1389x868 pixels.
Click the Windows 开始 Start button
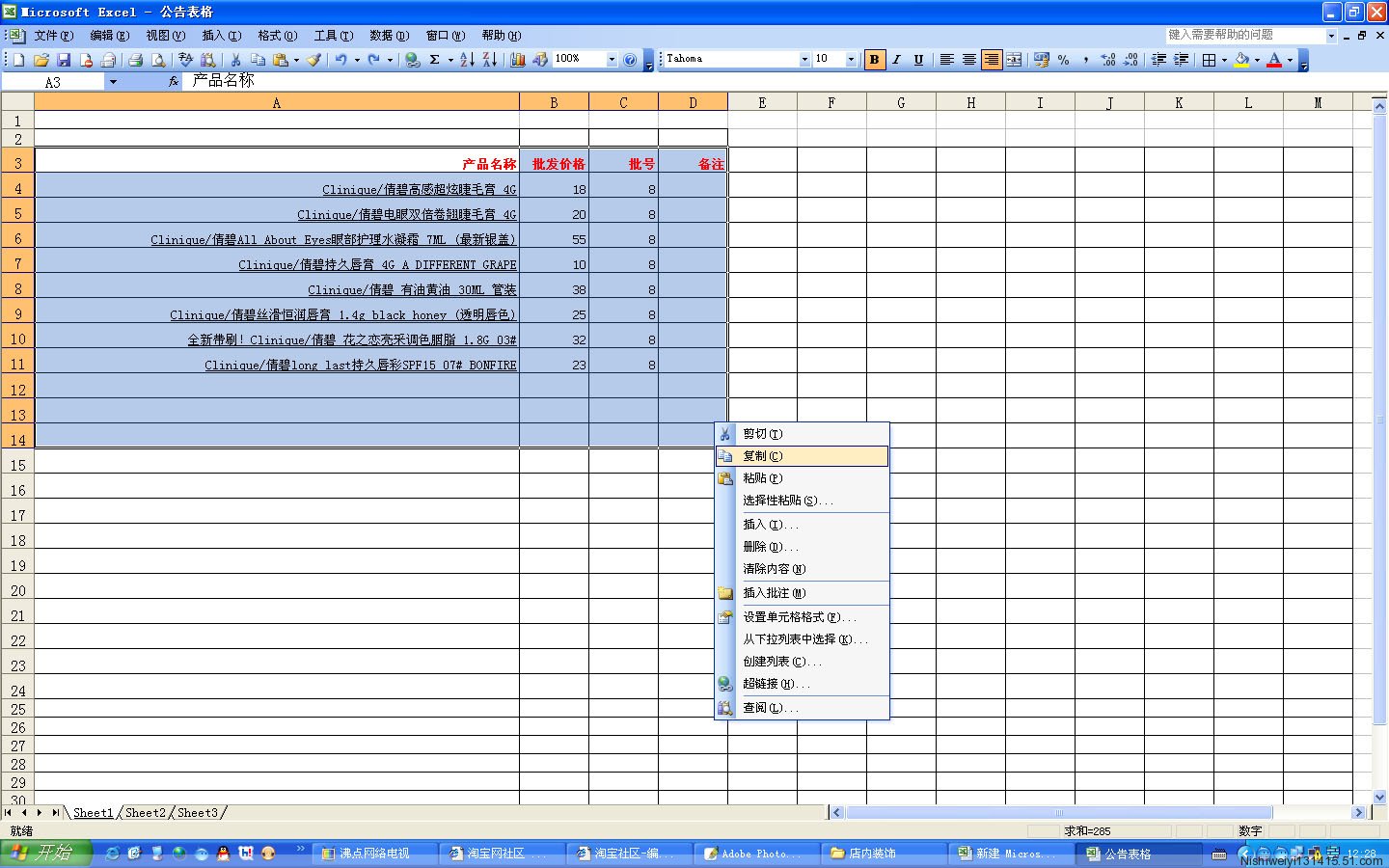pos(45,854)
